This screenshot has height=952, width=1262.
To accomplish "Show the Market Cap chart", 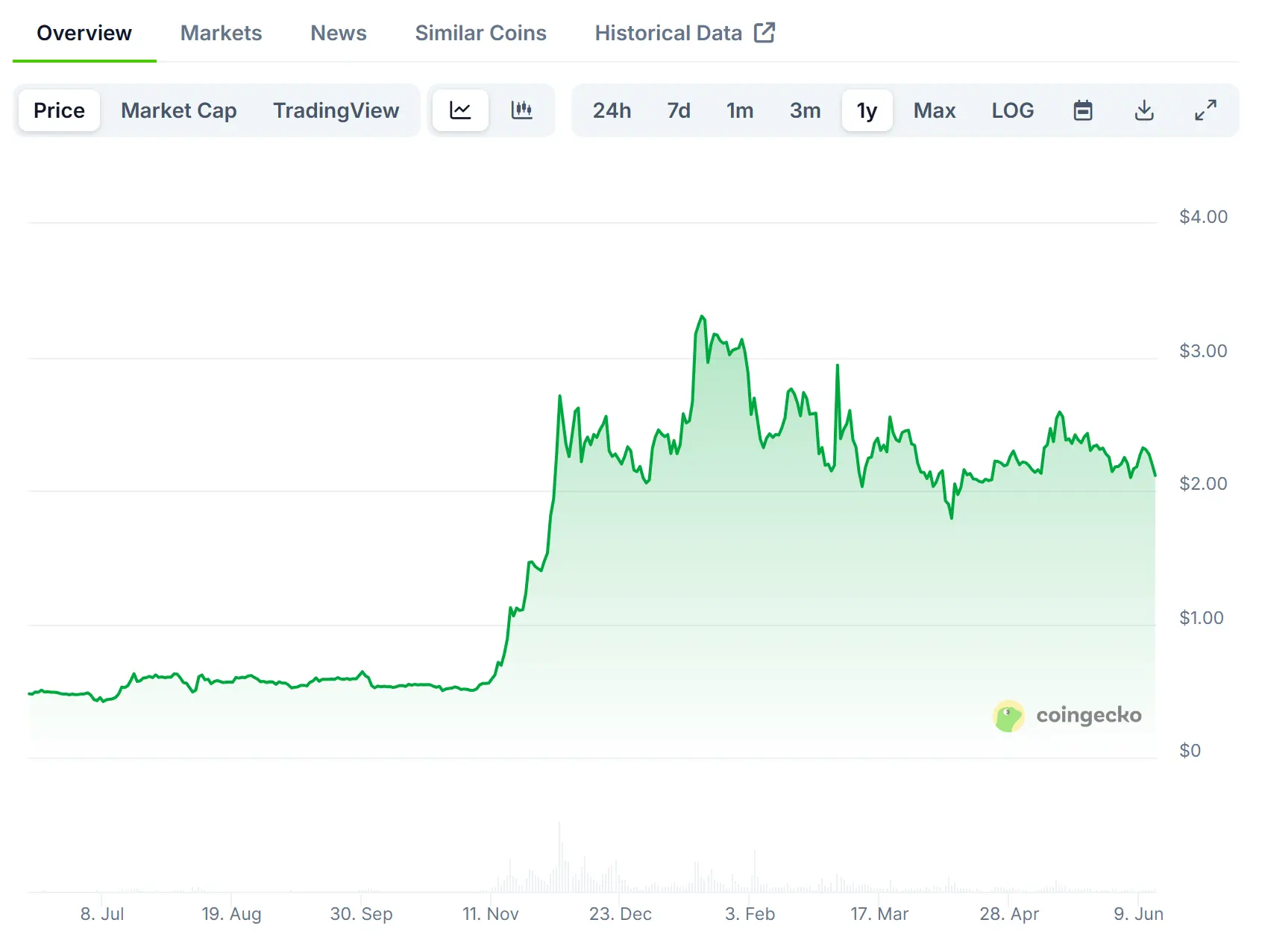I will [178, 110].
